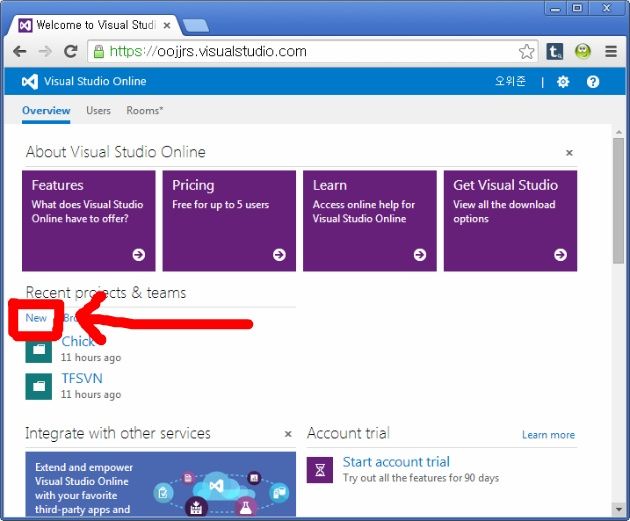Switch to the Users tab
This screenshot has height=521, width=630.
[98, 110]
